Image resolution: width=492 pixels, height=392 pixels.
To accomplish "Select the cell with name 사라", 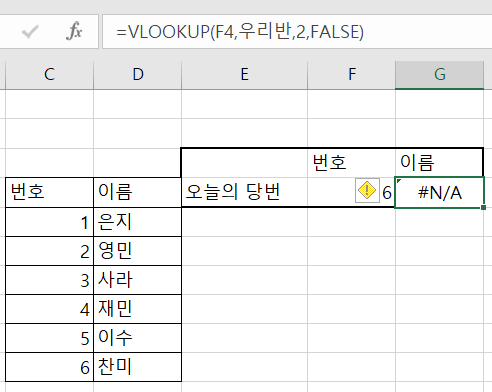I will coord(137,280).
